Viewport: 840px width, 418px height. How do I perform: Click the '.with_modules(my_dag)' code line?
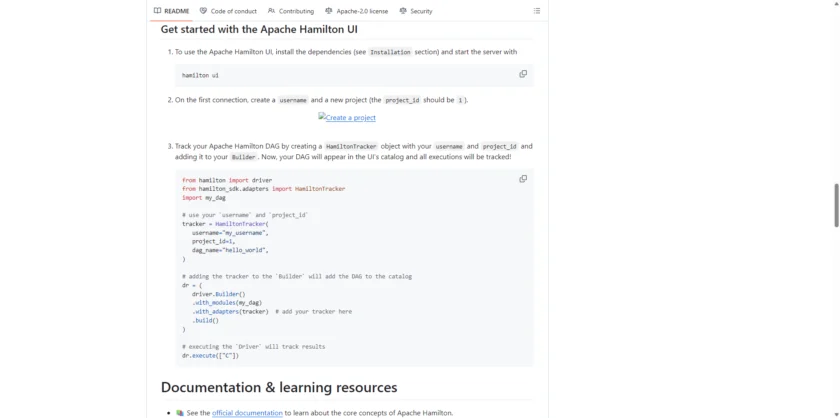pyautogui.click(x=227, y=303)
